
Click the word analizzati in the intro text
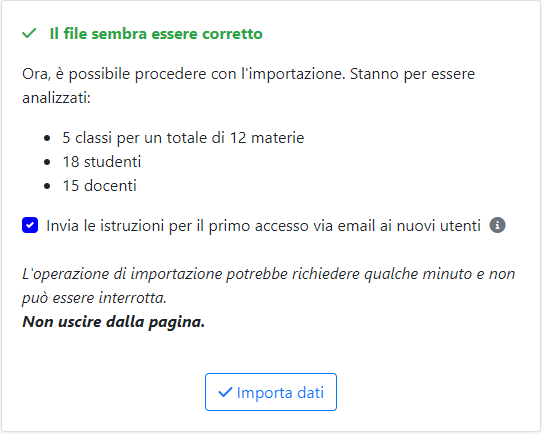pyautogui.click(x=56, y=98)
